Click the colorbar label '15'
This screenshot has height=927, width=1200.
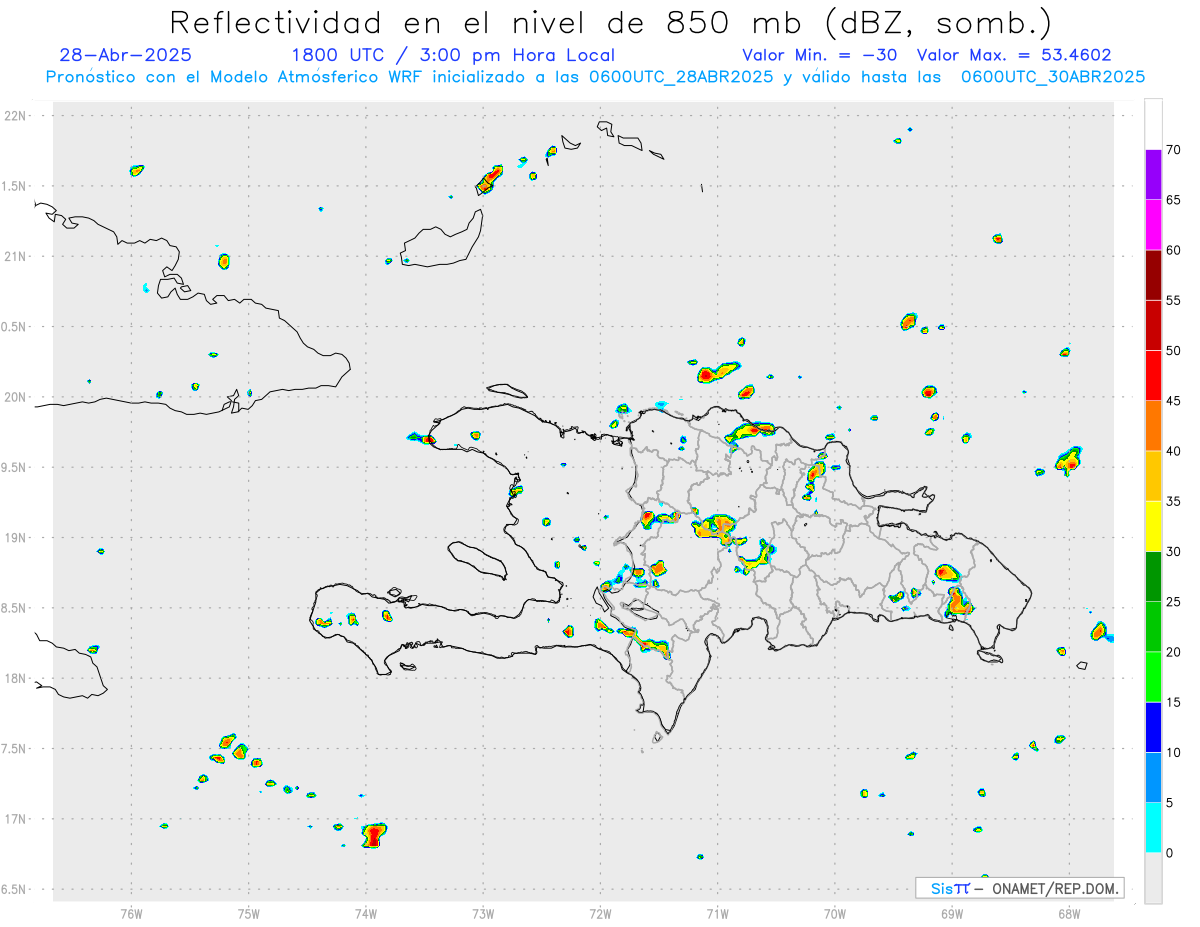(x=1174, y=703)
